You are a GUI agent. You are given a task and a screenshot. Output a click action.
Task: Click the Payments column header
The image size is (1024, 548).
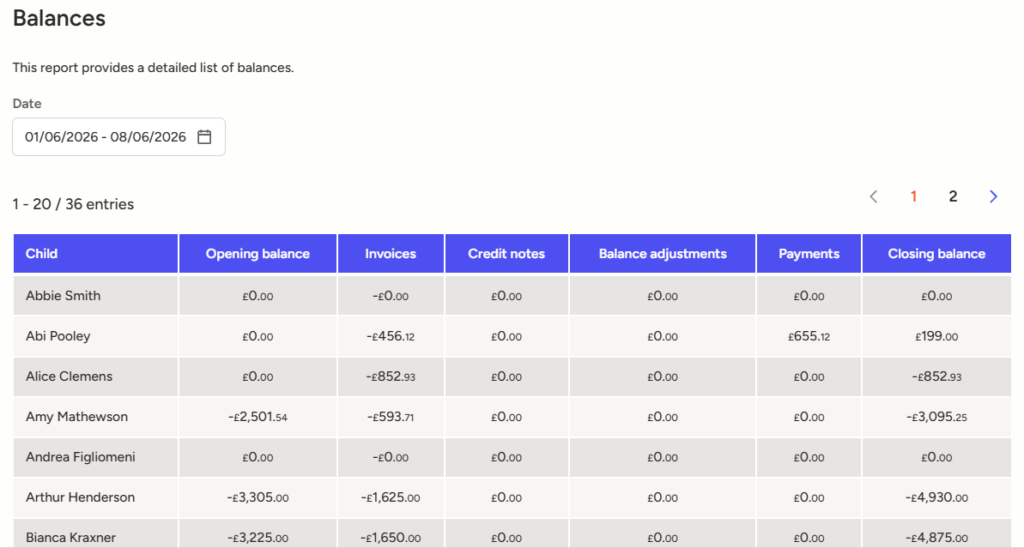click(x=809, y=253)
